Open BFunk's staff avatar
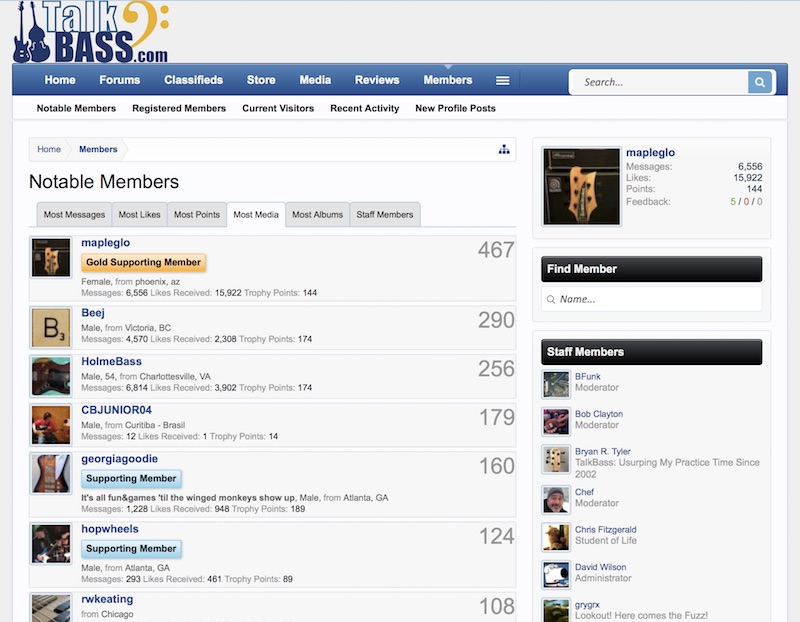Screen dimensions: 800x622 (556, 384)
